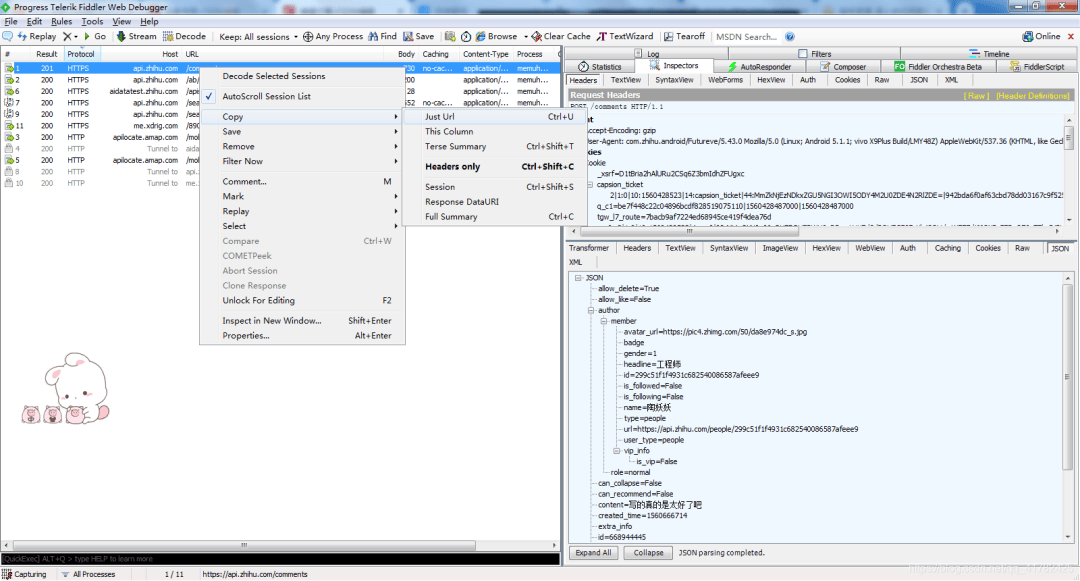Click the MSDN Search input field

(x=747, y=36)
